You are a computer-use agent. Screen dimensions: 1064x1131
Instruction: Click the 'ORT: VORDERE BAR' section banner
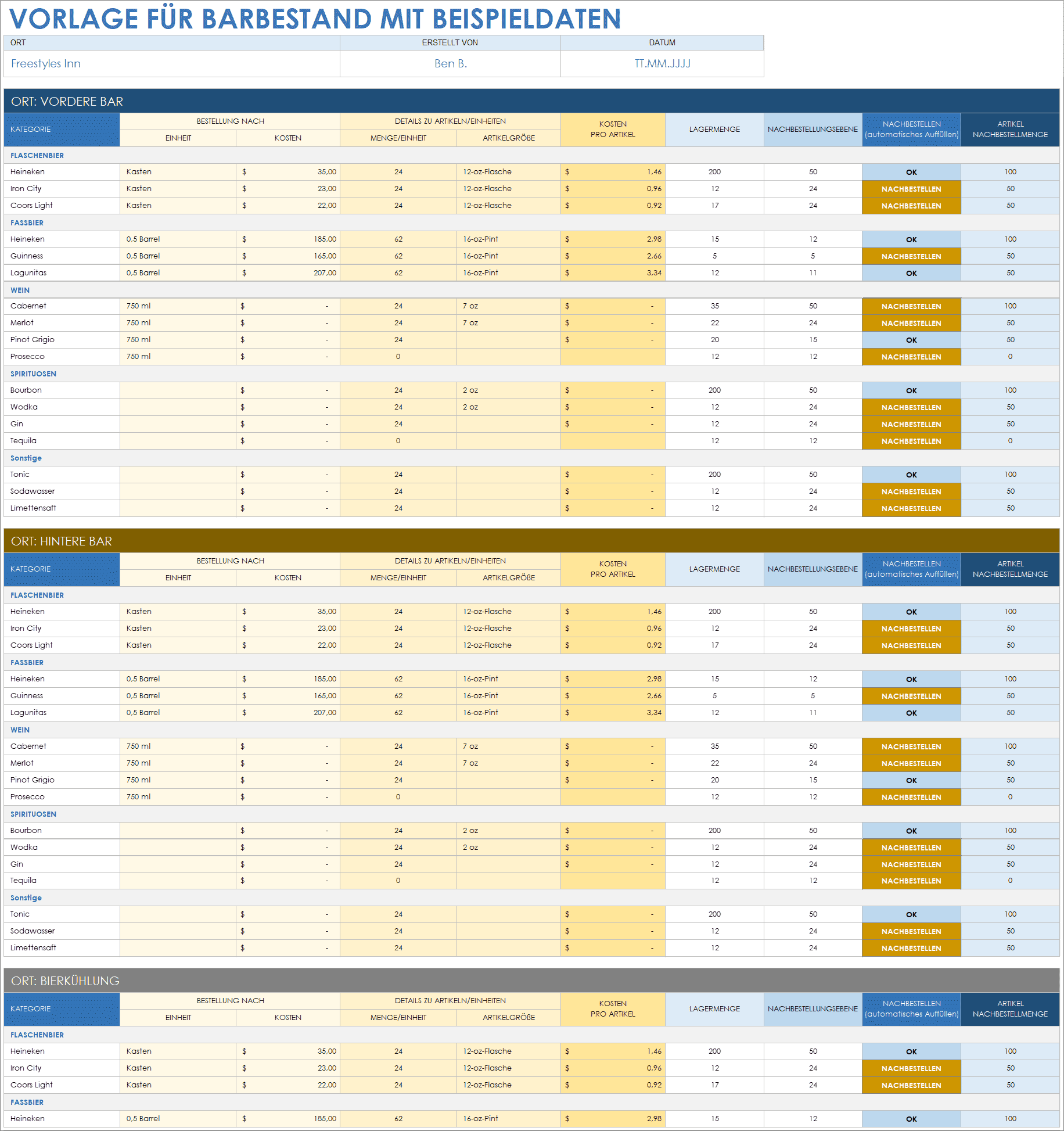click(531, 101)
